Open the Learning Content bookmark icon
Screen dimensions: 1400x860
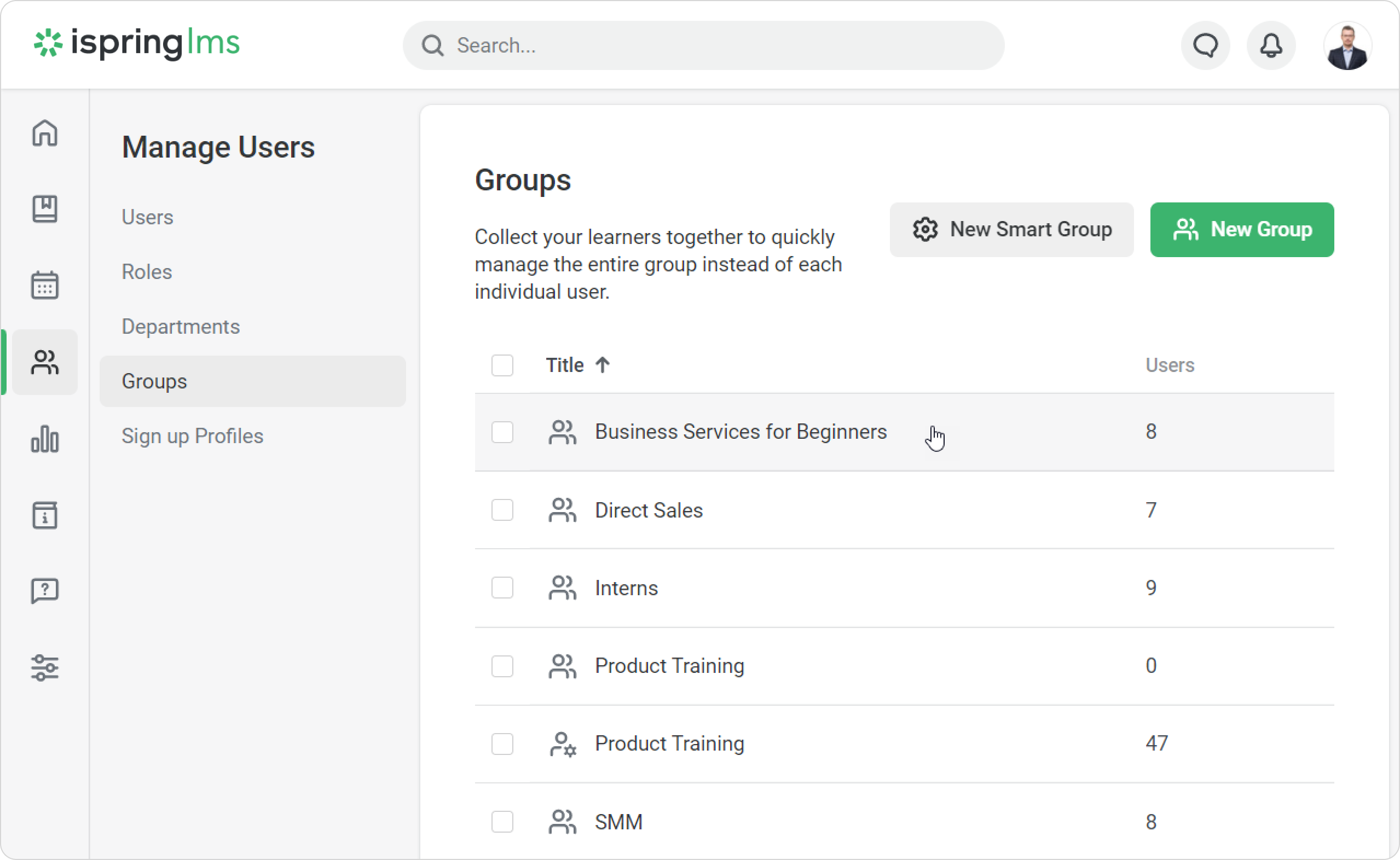pyautogui.click(x=44, y=210)
